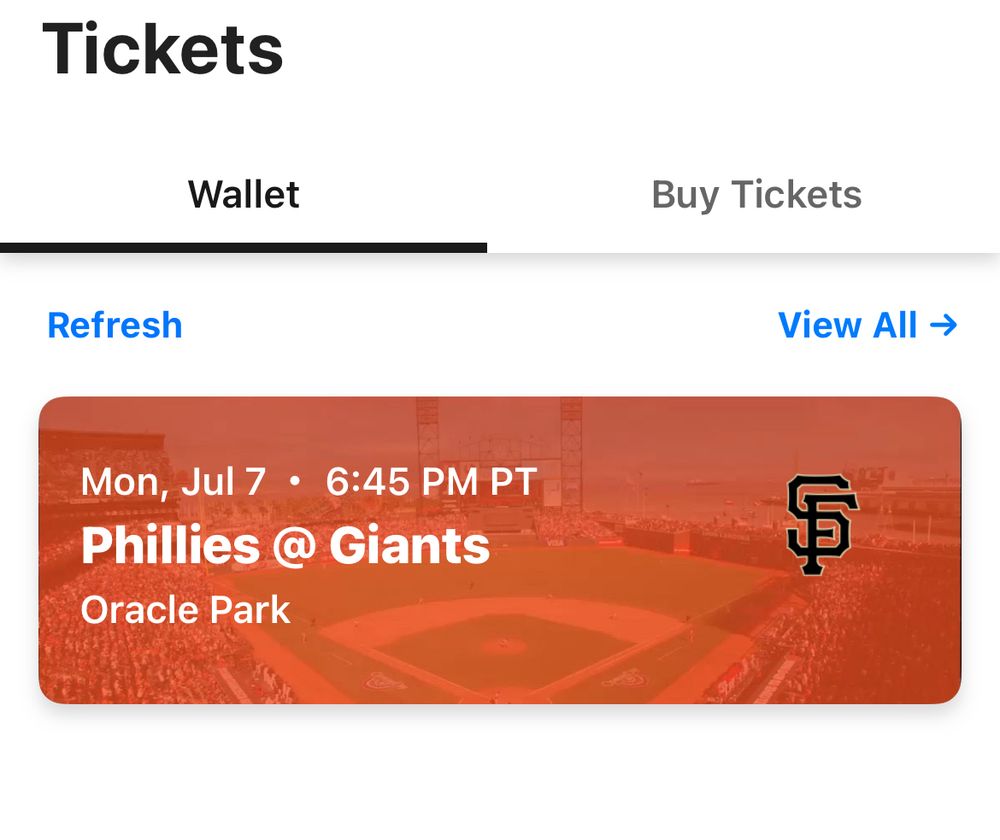This screenshot has width=1000, height=840.
Task: Tap the Oracle Park venue label
Action: 185,609
